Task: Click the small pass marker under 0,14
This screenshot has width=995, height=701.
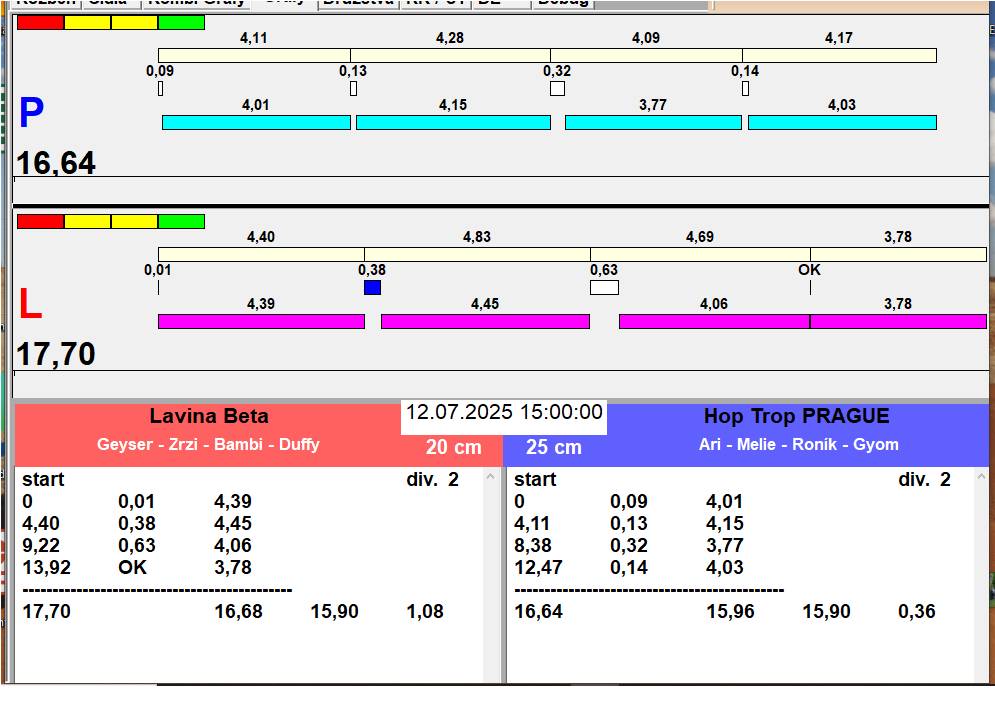Action: click(746, 88)
